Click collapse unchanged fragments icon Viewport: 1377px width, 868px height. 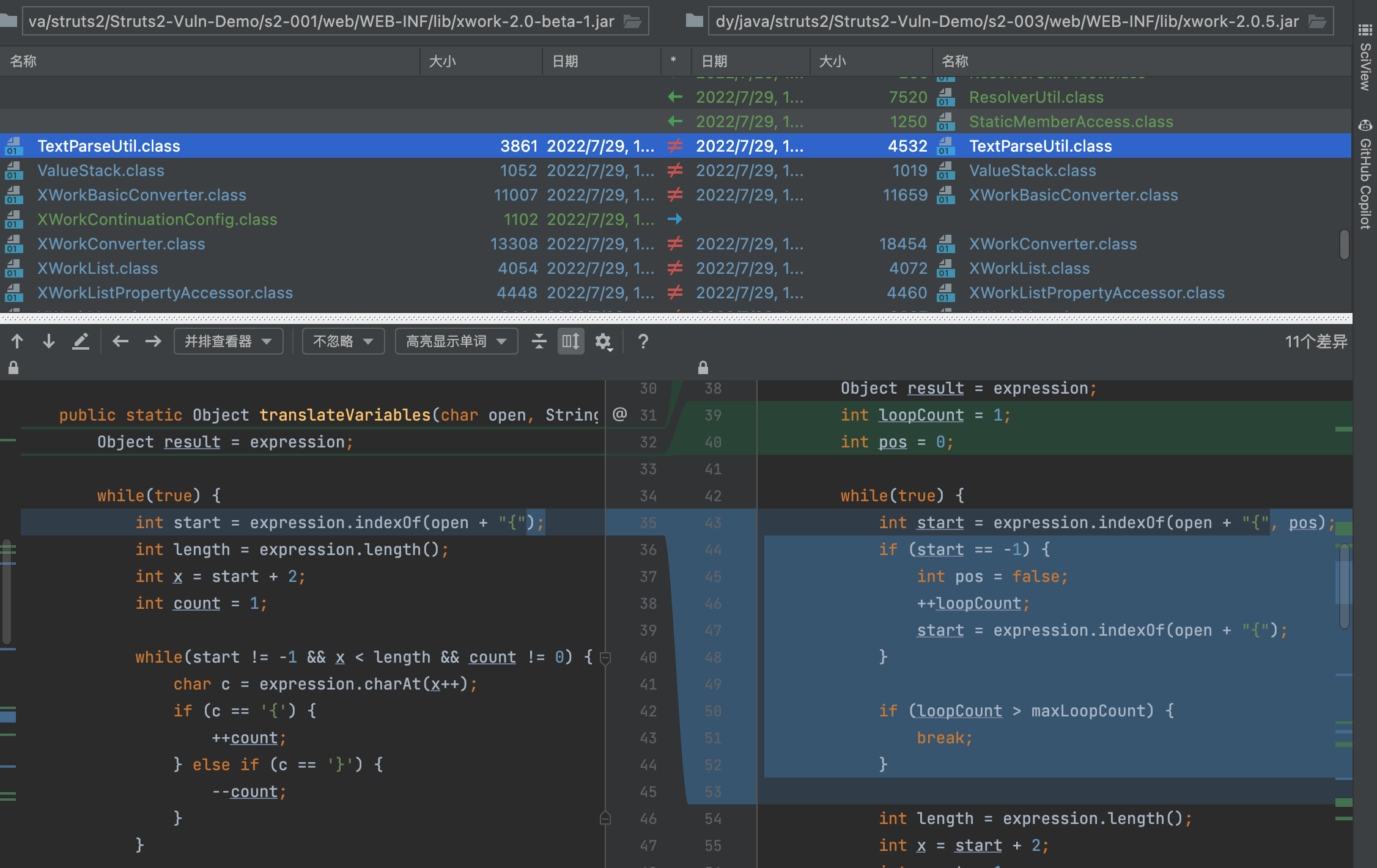pyautogui.click(x=539, y=341)
